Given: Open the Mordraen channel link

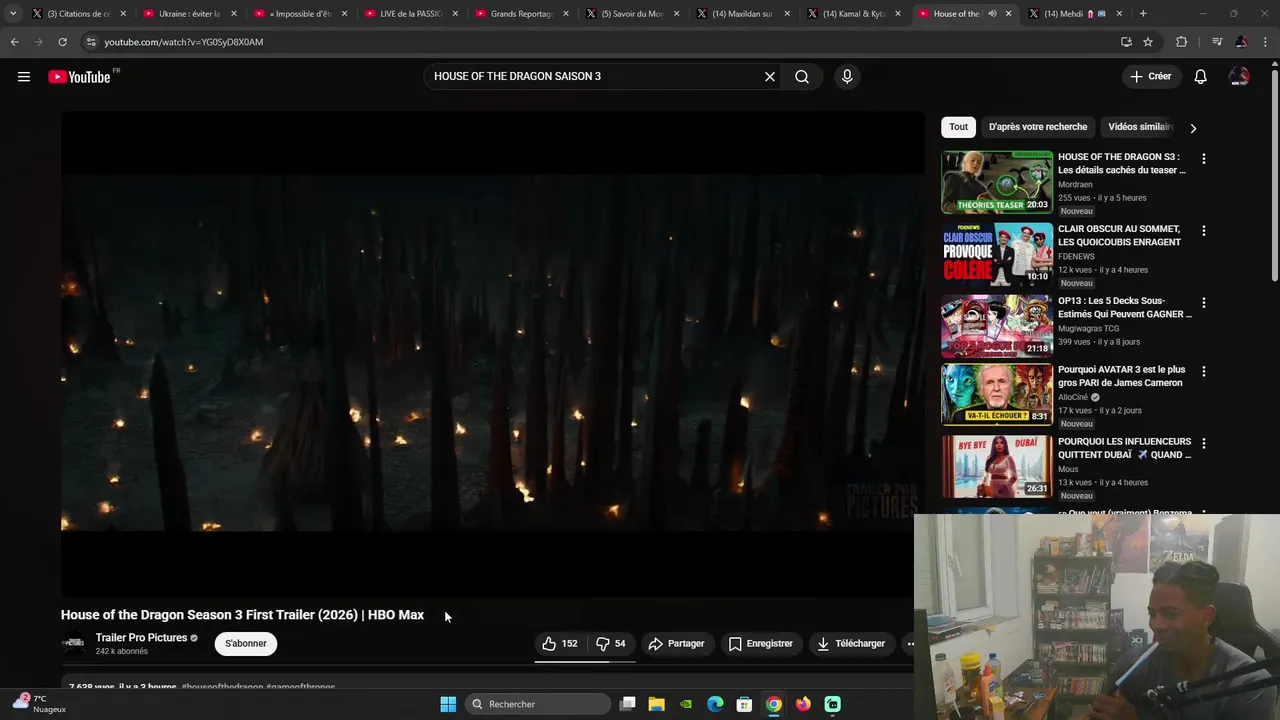Looking at the screenshot, I should pos(1075,185).
